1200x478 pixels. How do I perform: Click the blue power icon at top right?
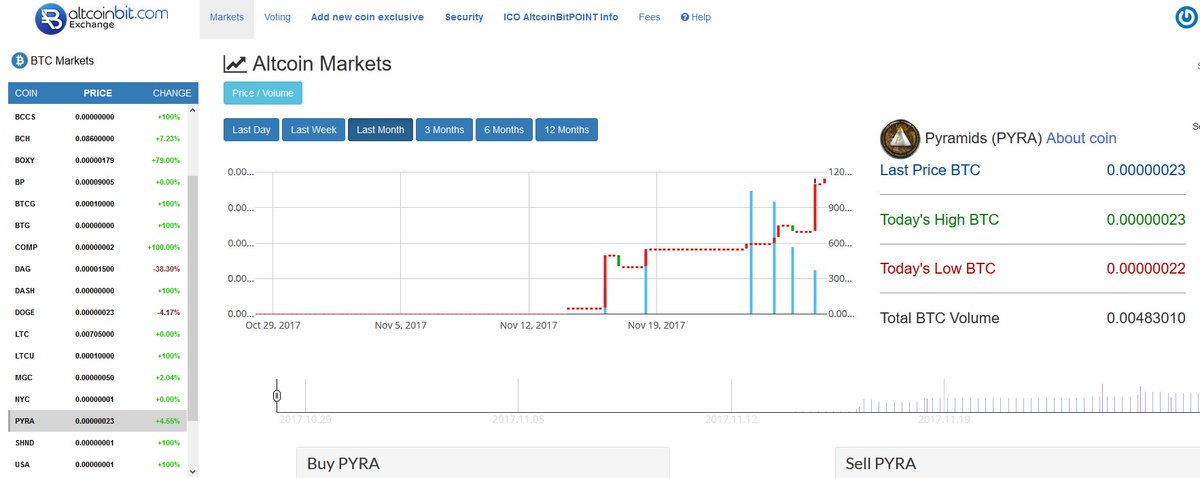[x=1187, y=17]
